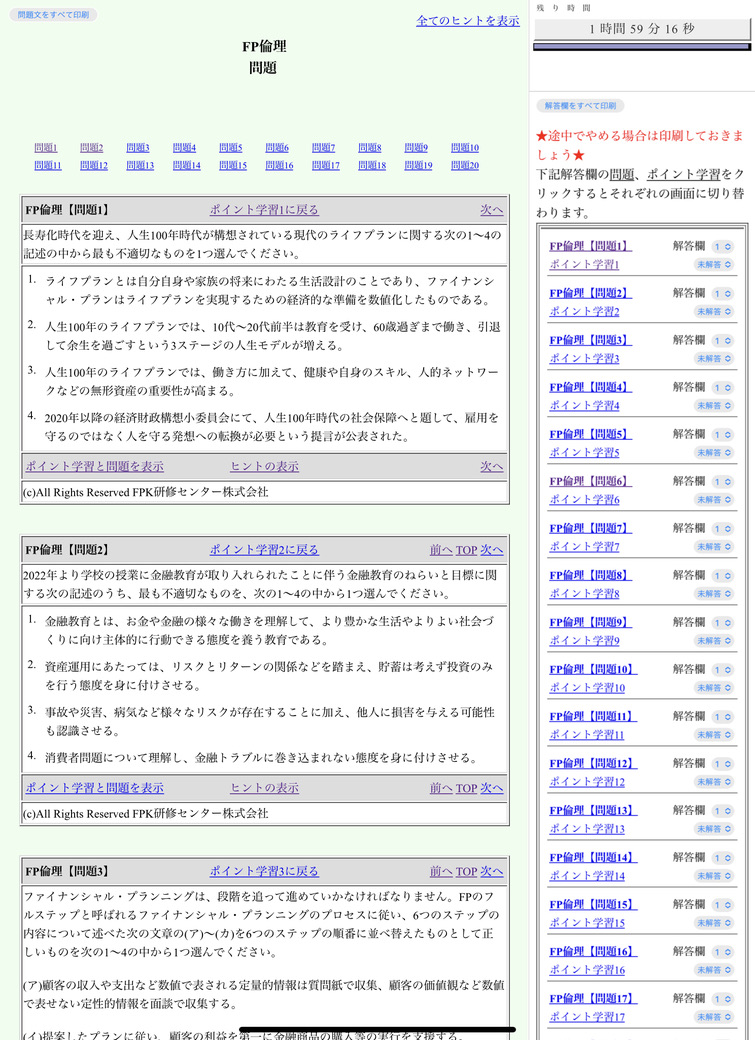Image resolution: width=755 pixels, height=1040 pixels.
Task: Click TOP in the 問題2 header
Action: click(466, 550)
